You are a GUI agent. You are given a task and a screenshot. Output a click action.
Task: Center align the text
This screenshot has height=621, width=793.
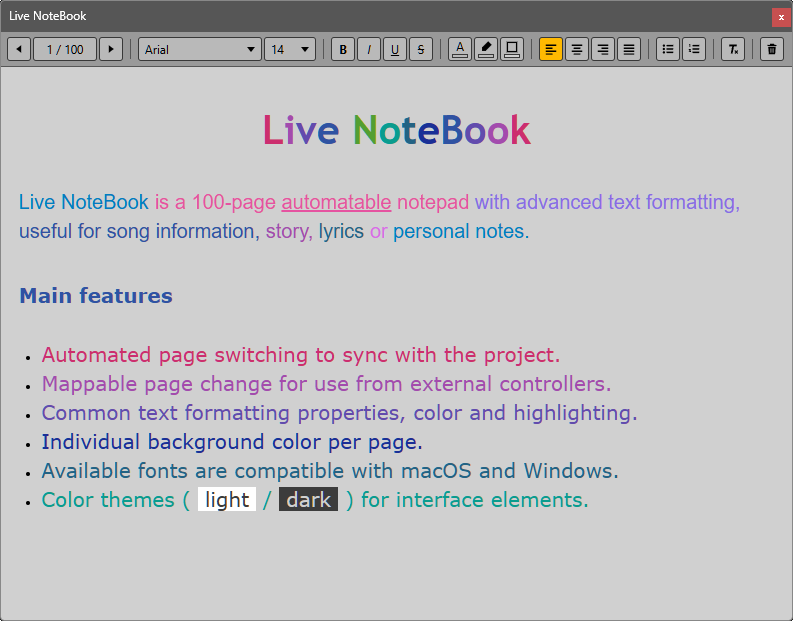point(577,50)
